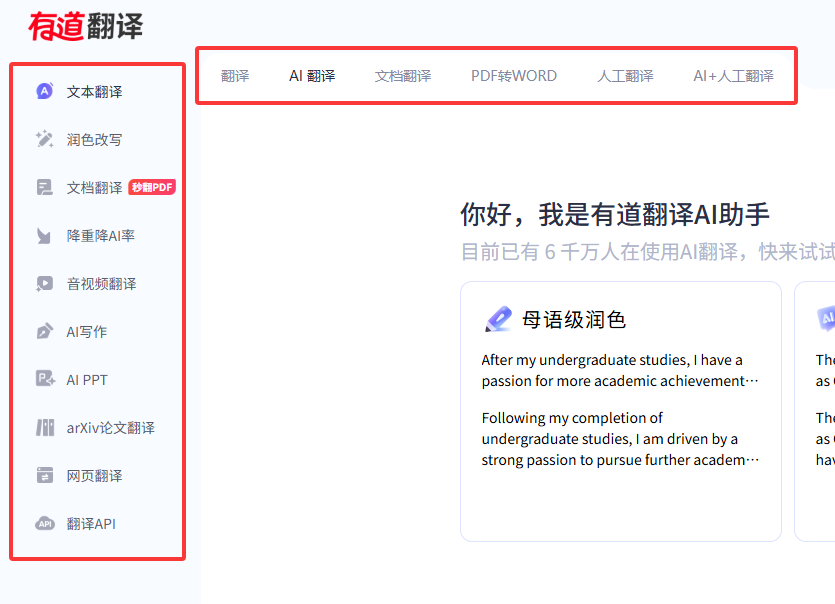Click the 秒翻PDF red badge
Screen dimensions: 835x604
pyautogui.click(x=152, y=187)
